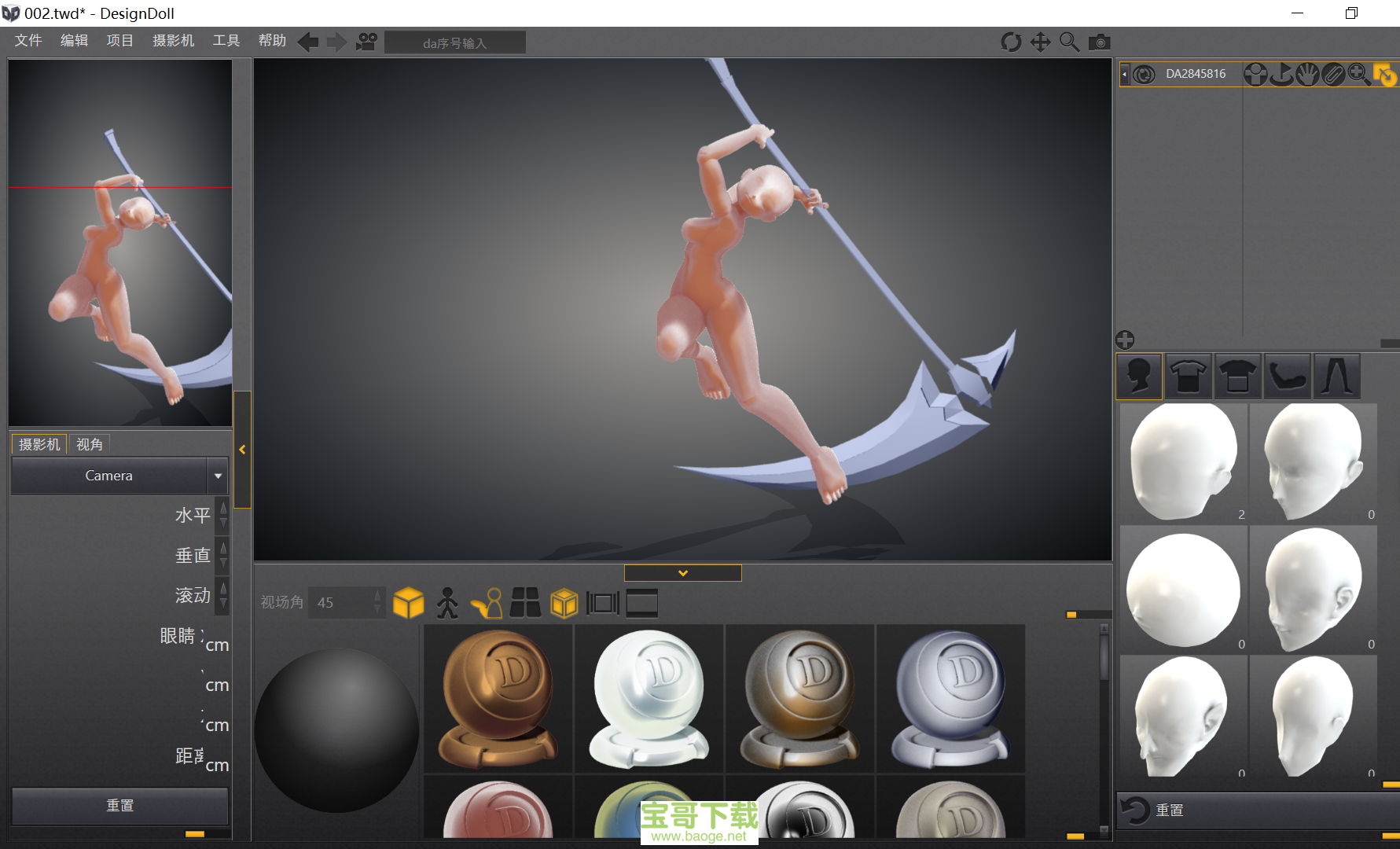Click the black material preview sphere
The width and height of the screenshot is (1400, 849).
[x=336, y=730]
